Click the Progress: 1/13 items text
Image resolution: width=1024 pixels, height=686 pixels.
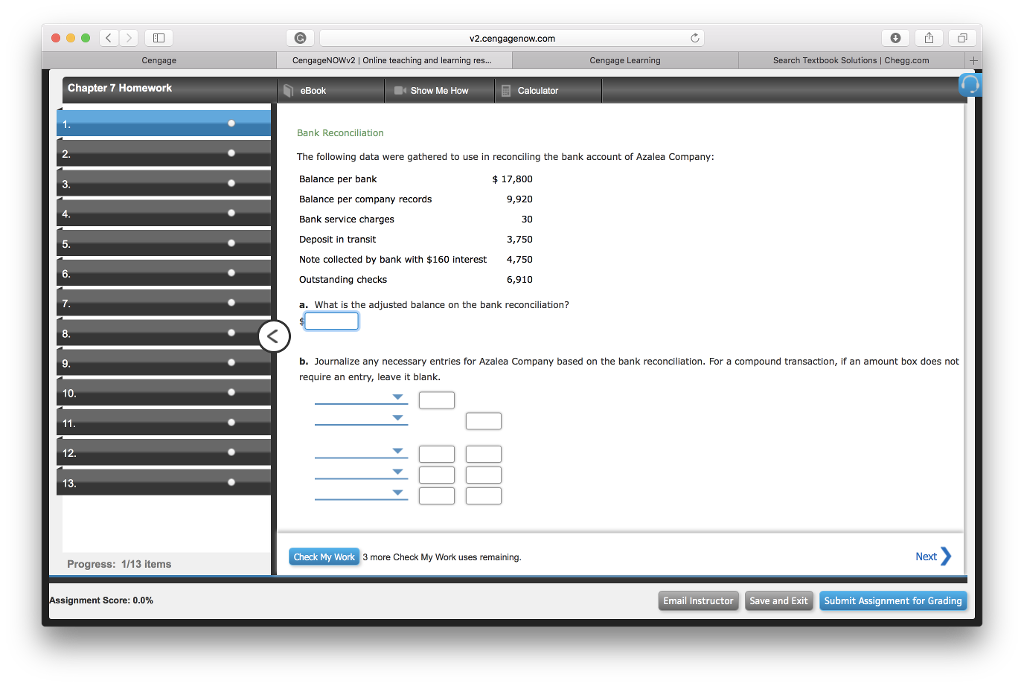click(119, 564)
